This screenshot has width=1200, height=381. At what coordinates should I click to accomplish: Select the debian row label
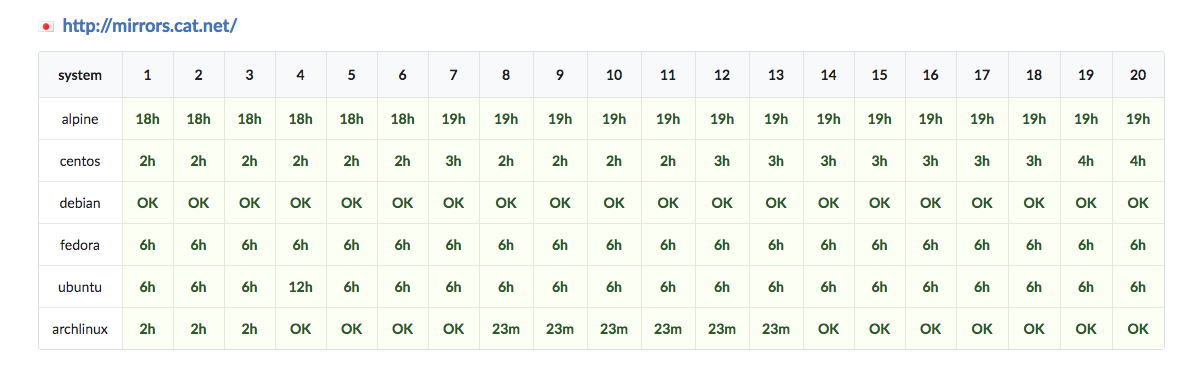pos(80,203)
